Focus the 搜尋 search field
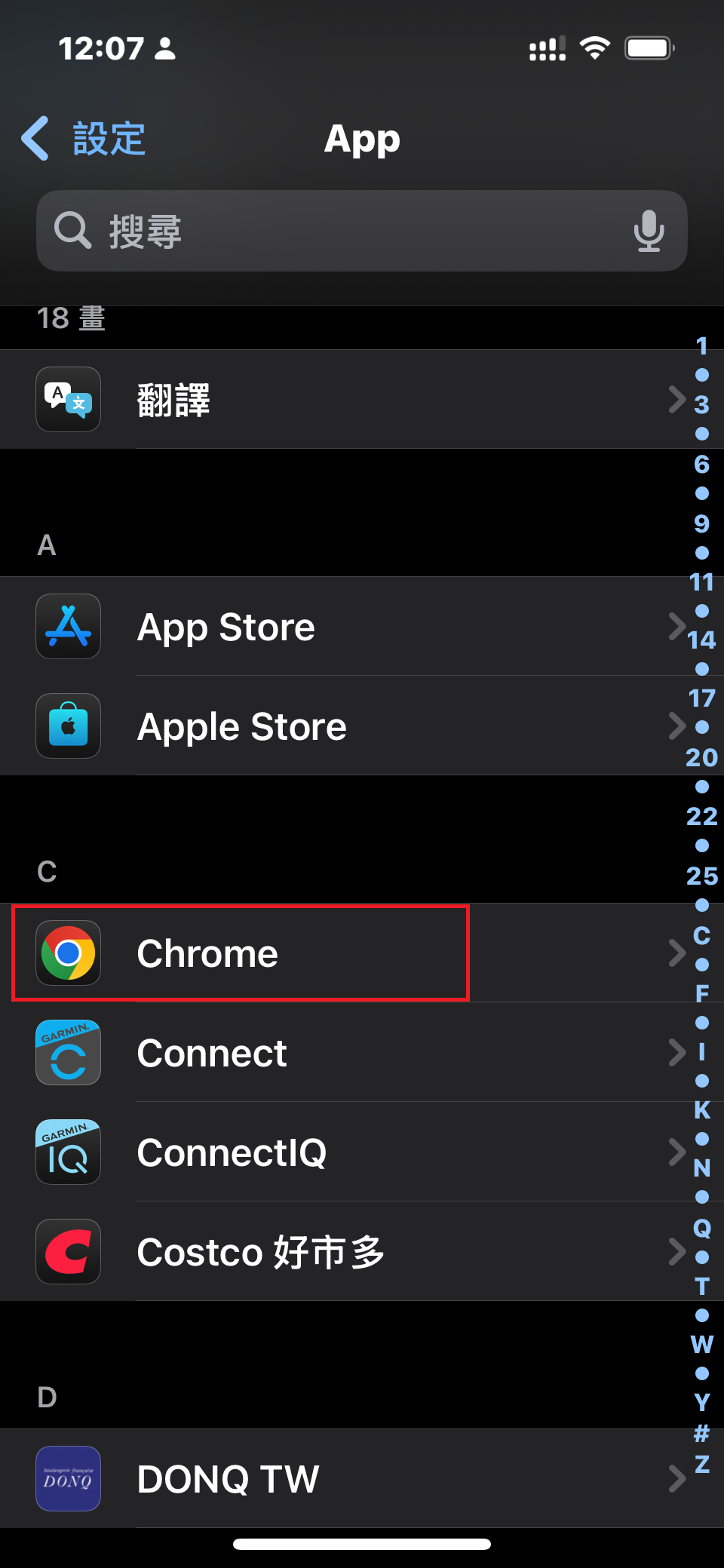The width and height of the screenshot is (724, 1568). [362, 231]
